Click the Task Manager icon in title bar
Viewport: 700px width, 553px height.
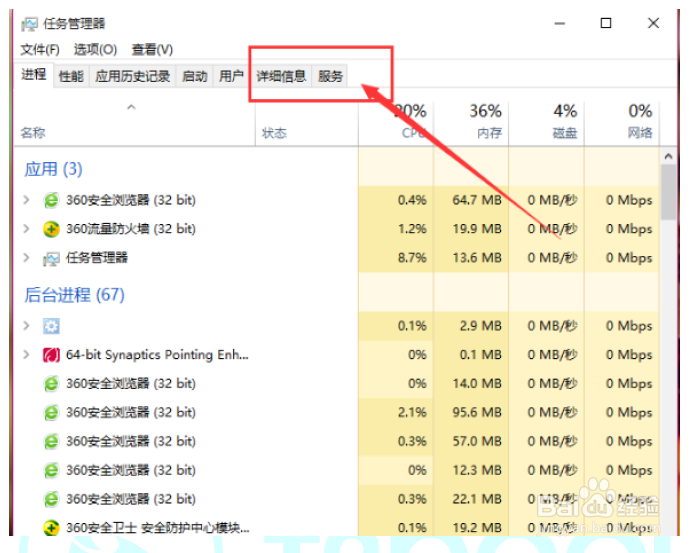pos(29,24)
